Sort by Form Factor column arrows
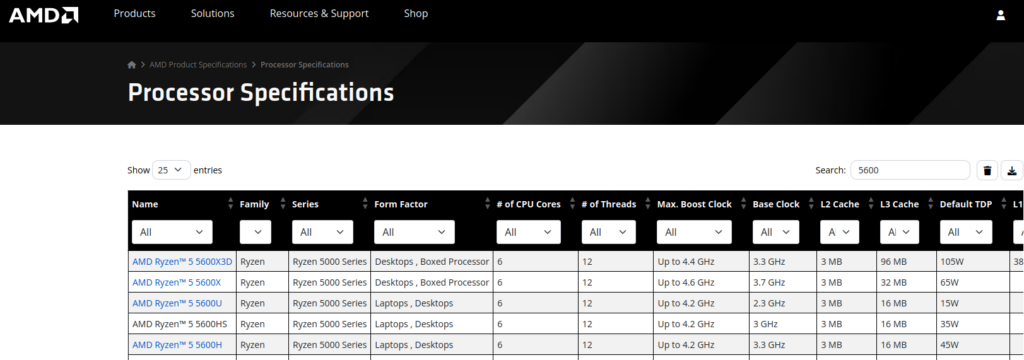The width and height of the screenshot is (1024, 360). coord(487,204)
